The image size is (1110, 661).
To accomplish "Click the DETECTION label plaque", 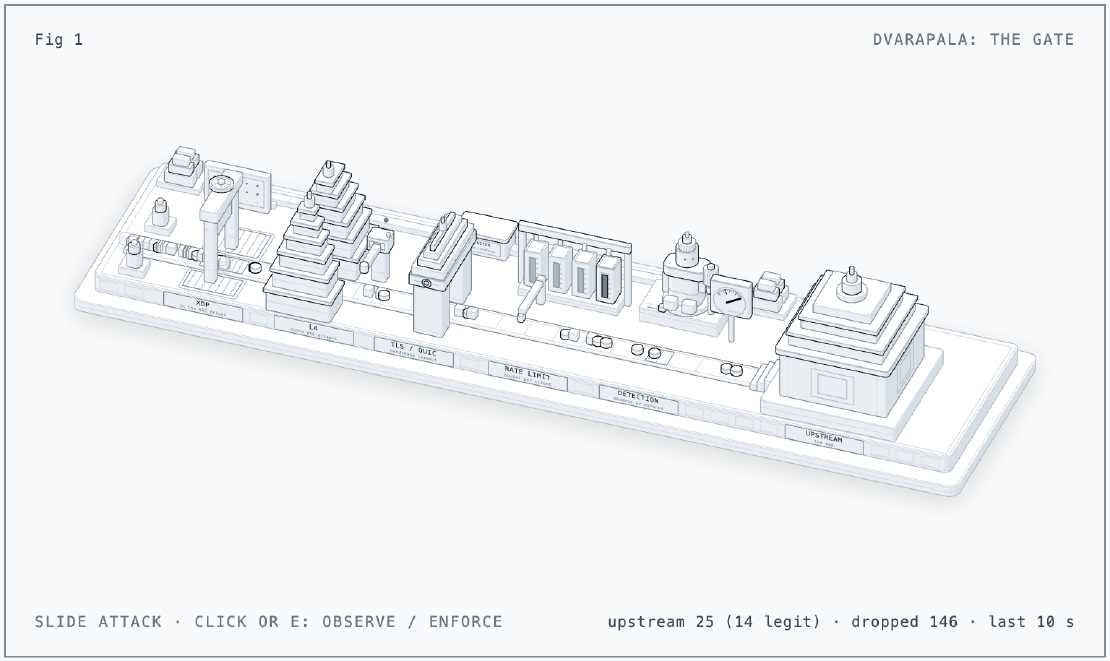I will (x=638, y=400).
